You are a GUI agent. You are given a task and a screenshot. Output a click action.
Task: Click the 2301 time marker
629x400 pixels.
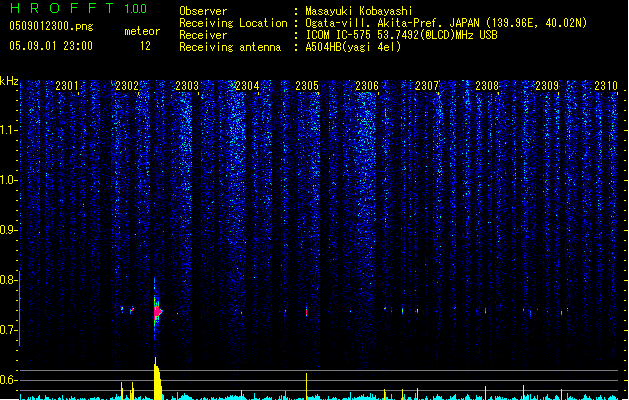coord(67,85)
